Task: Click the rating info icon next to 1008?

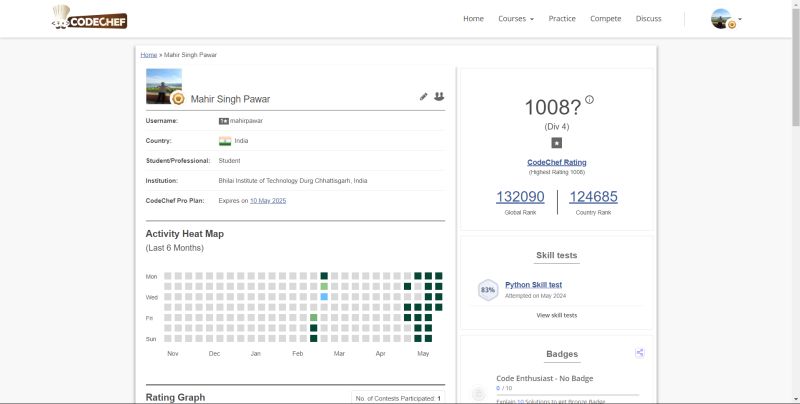Action: (x=589, y=100)
